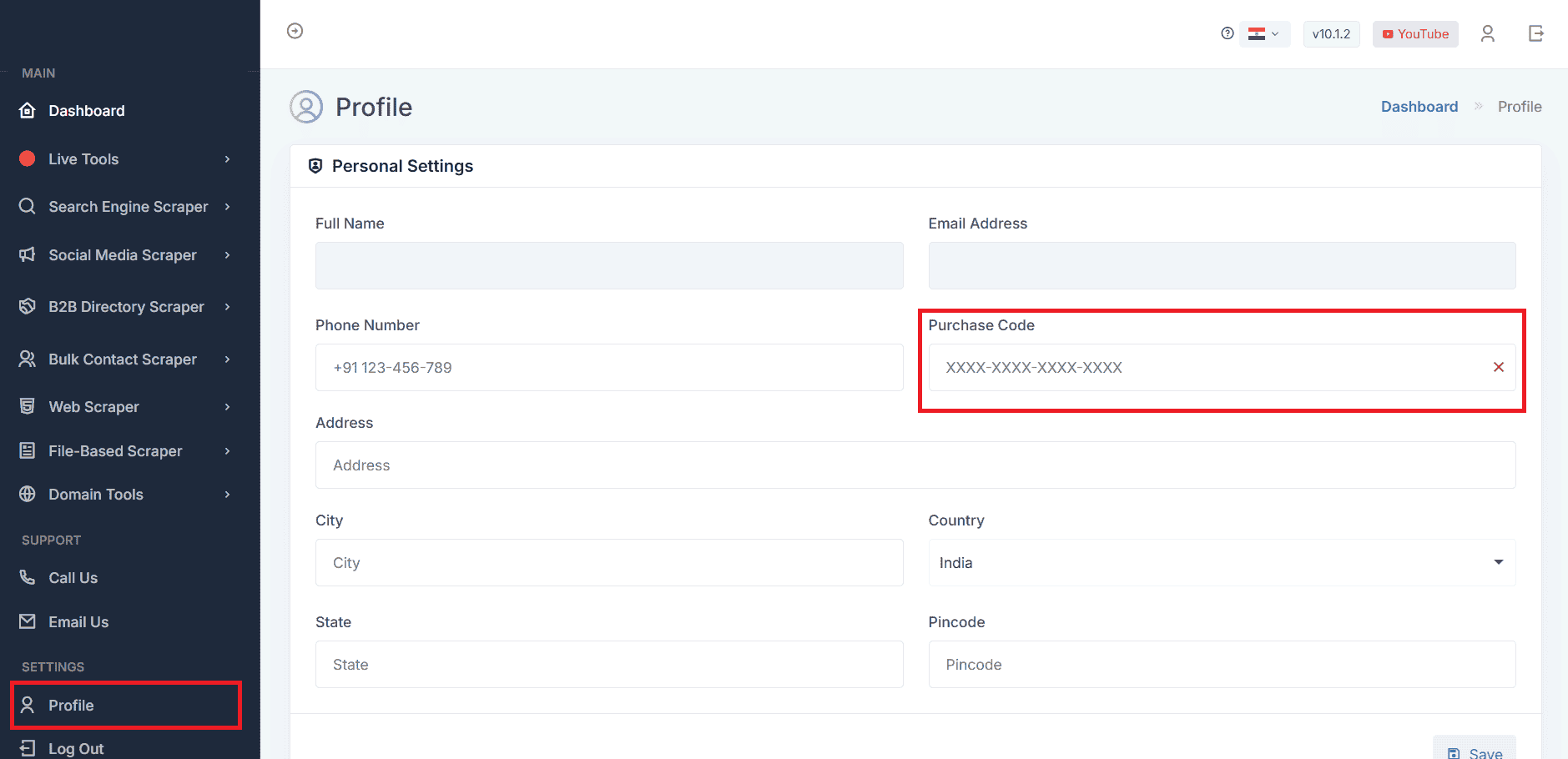Open the Country dropdown showing India
The image size is (1568, 759).
pos(1221,562)
